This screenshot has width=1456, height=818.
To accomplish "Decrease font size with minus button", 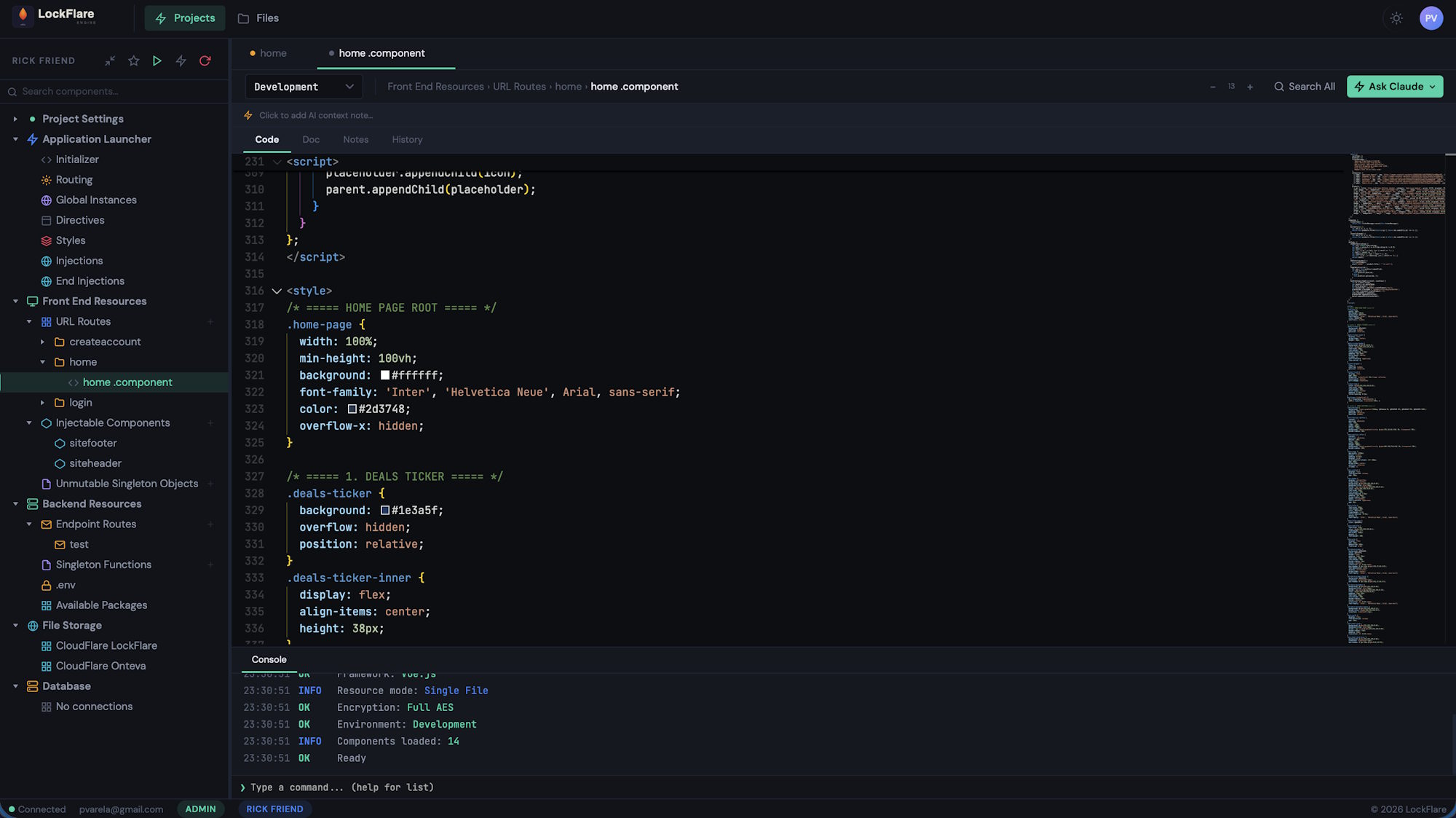I will coord(1212,87).
